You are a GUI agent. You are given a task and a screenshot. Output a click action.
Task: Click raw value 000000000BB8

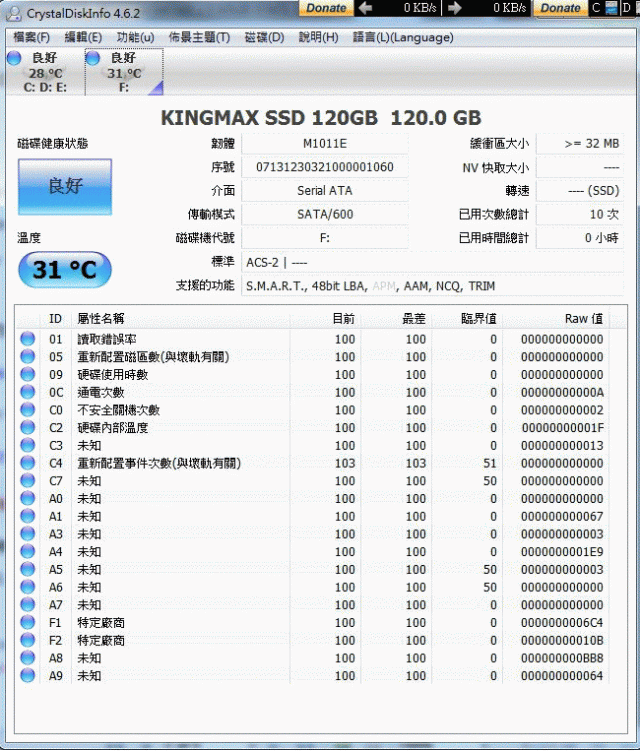click(x=562, y=658)
